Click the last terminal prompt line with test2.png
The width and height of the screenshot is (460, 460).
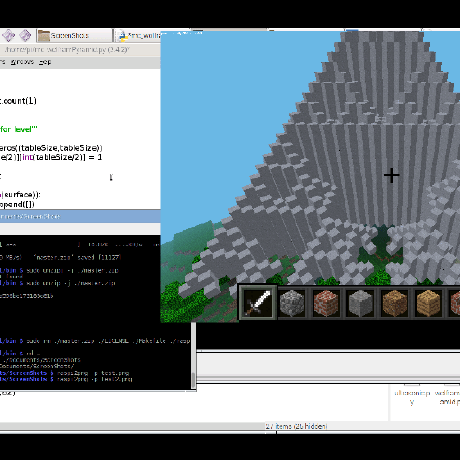66,379
